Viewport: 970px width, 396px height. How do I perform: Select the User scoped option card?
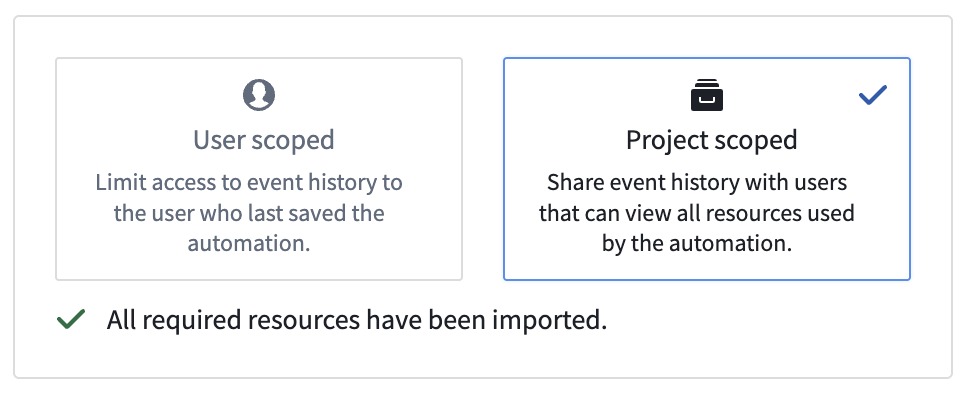pyautogui.click(x=259, y=169)
